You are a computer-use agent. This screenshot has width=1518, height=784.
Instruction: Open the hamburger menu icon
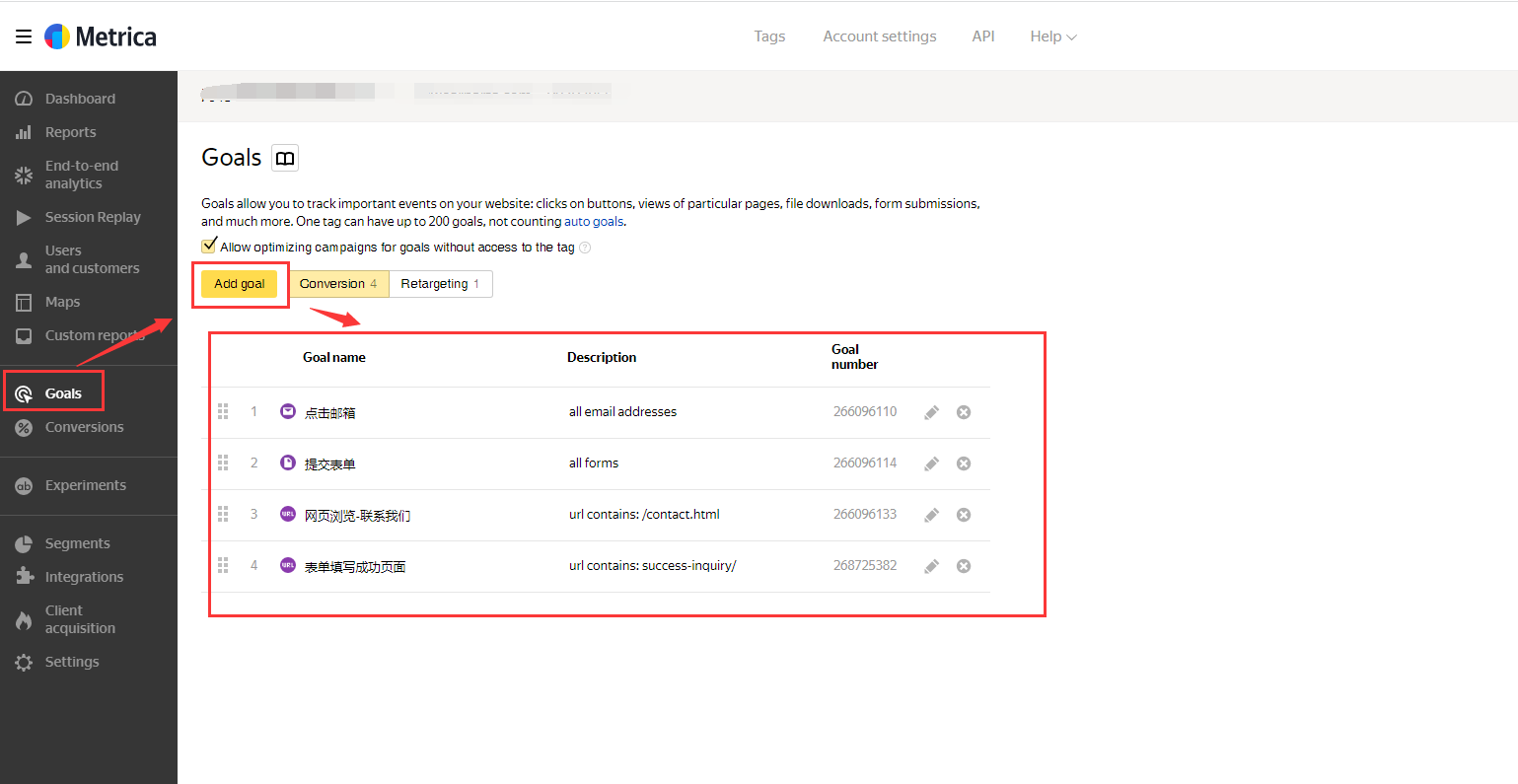click(24, 36)
